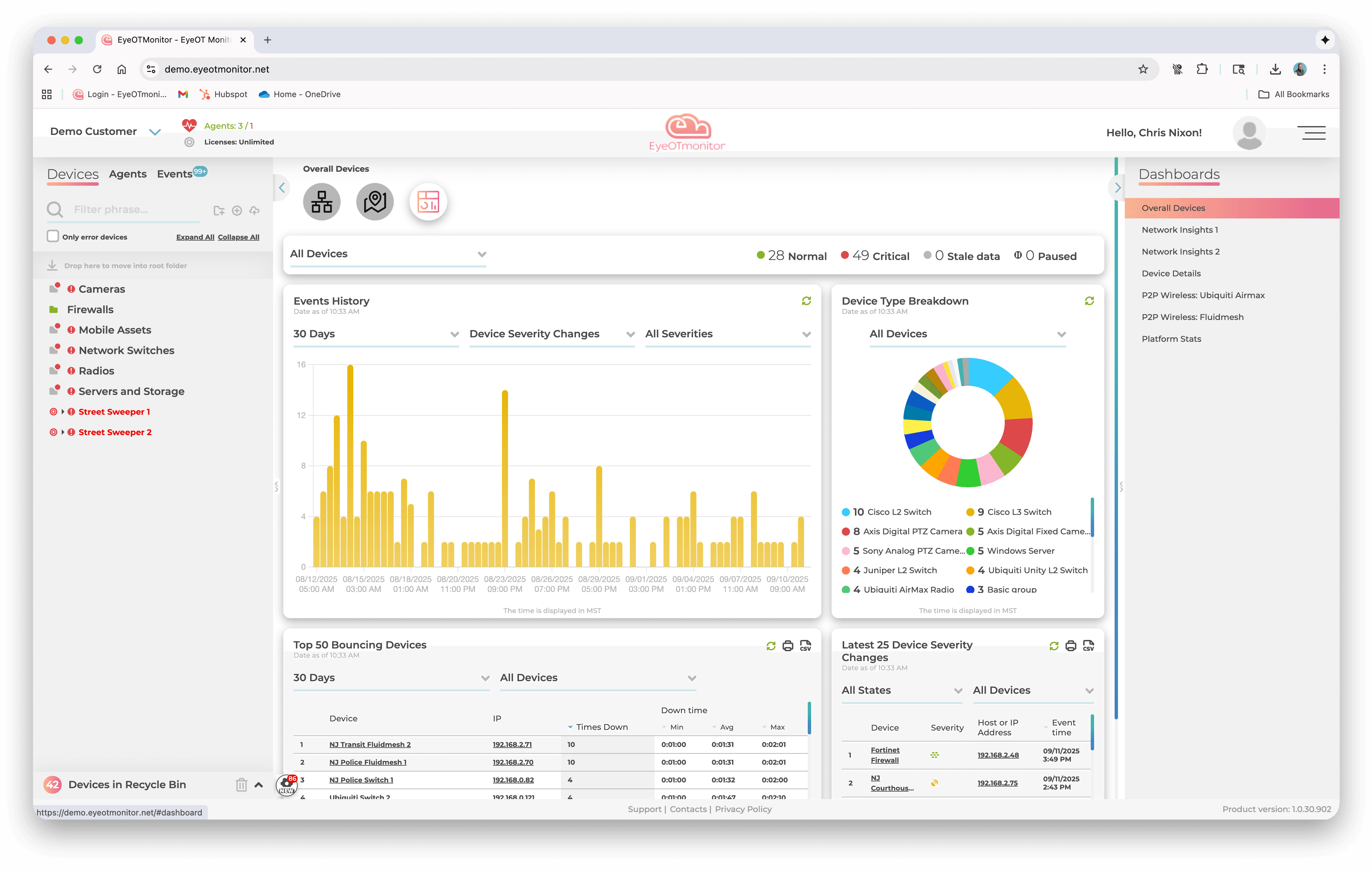Viewport: 1372px width, 871px height.
Task: Open NJ Transit Fluidmesh 2 device link
Action: tap(370, 744)
